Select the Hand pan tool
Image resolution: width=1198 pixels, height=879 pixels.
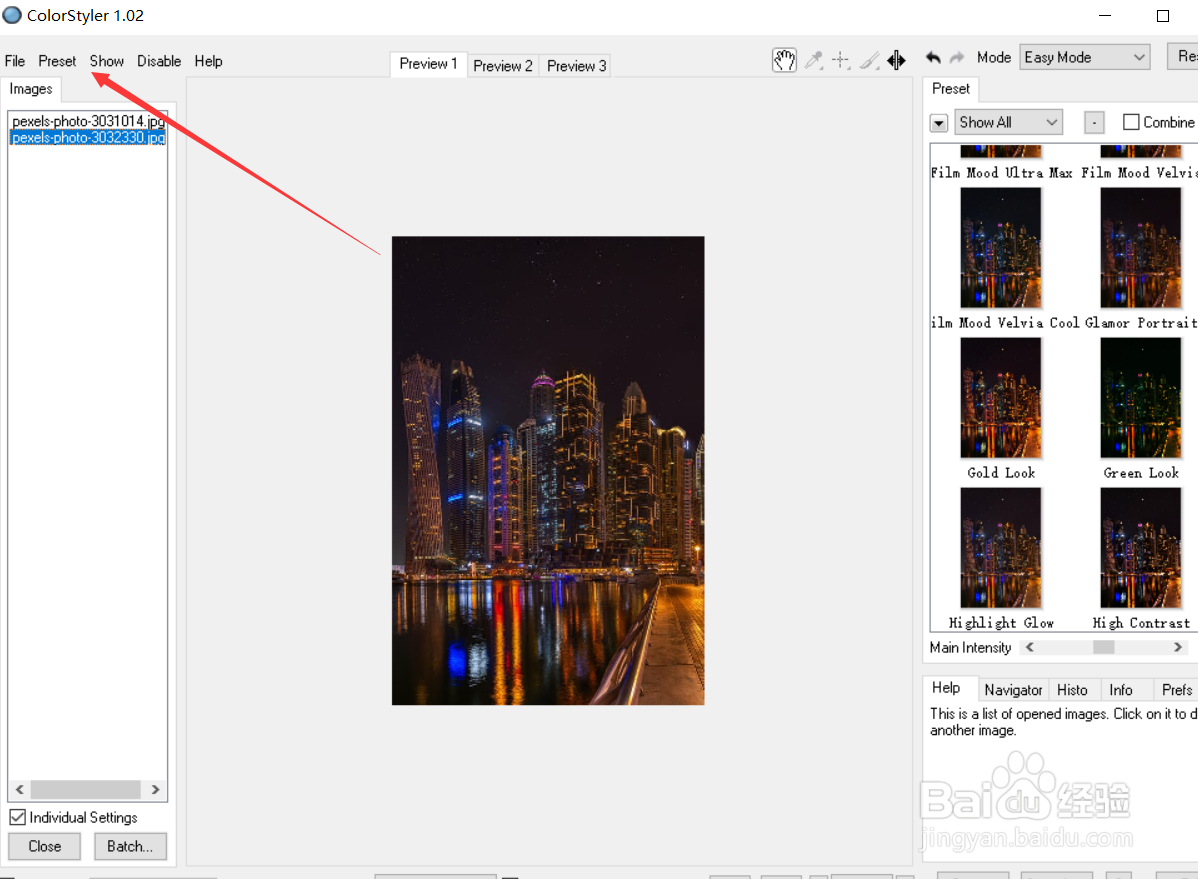pyautogui.click(x=784, y=60)
